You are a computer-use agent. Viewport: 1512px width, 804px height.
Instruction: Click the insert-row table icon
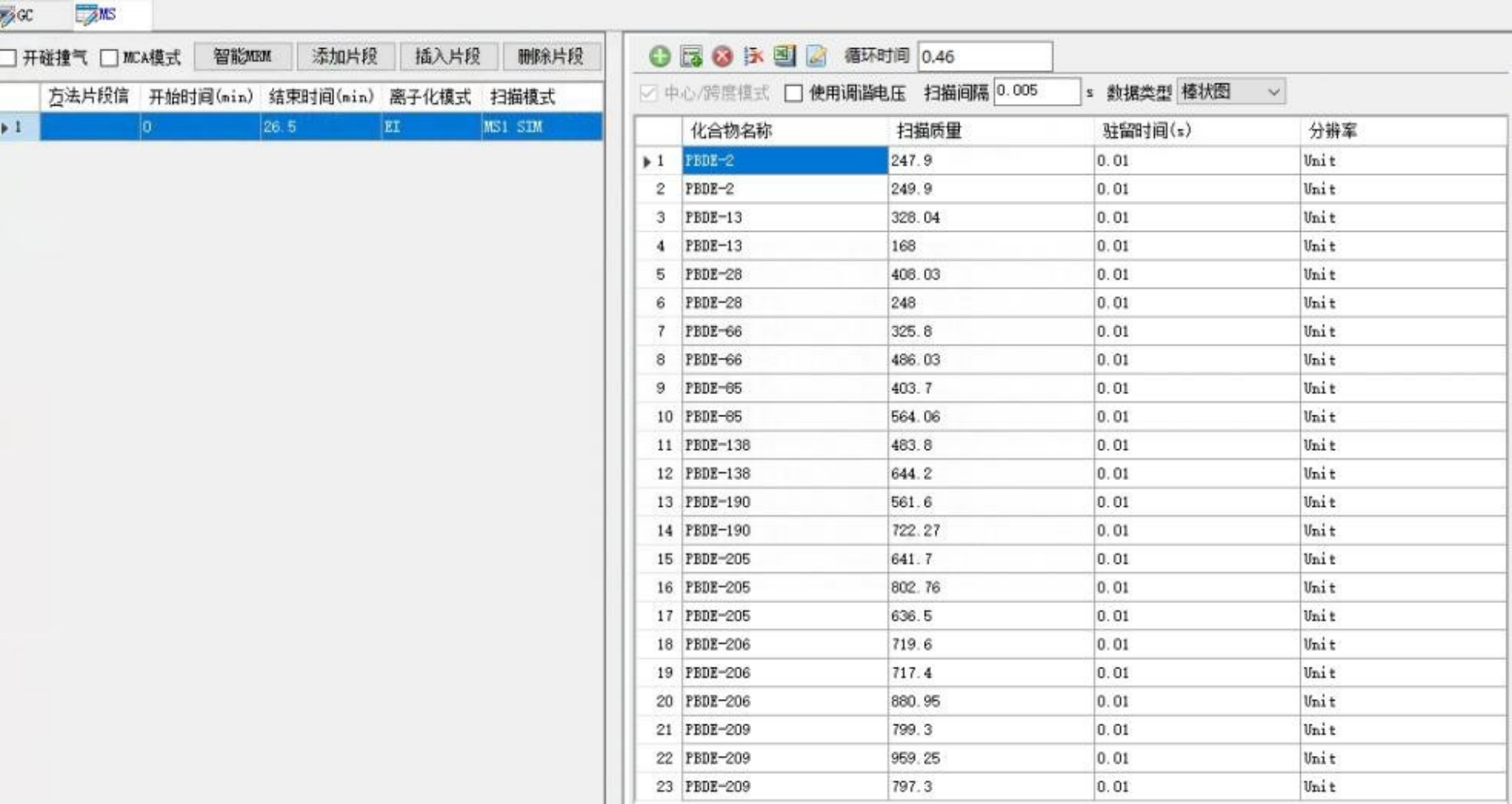tap(691, 57)
